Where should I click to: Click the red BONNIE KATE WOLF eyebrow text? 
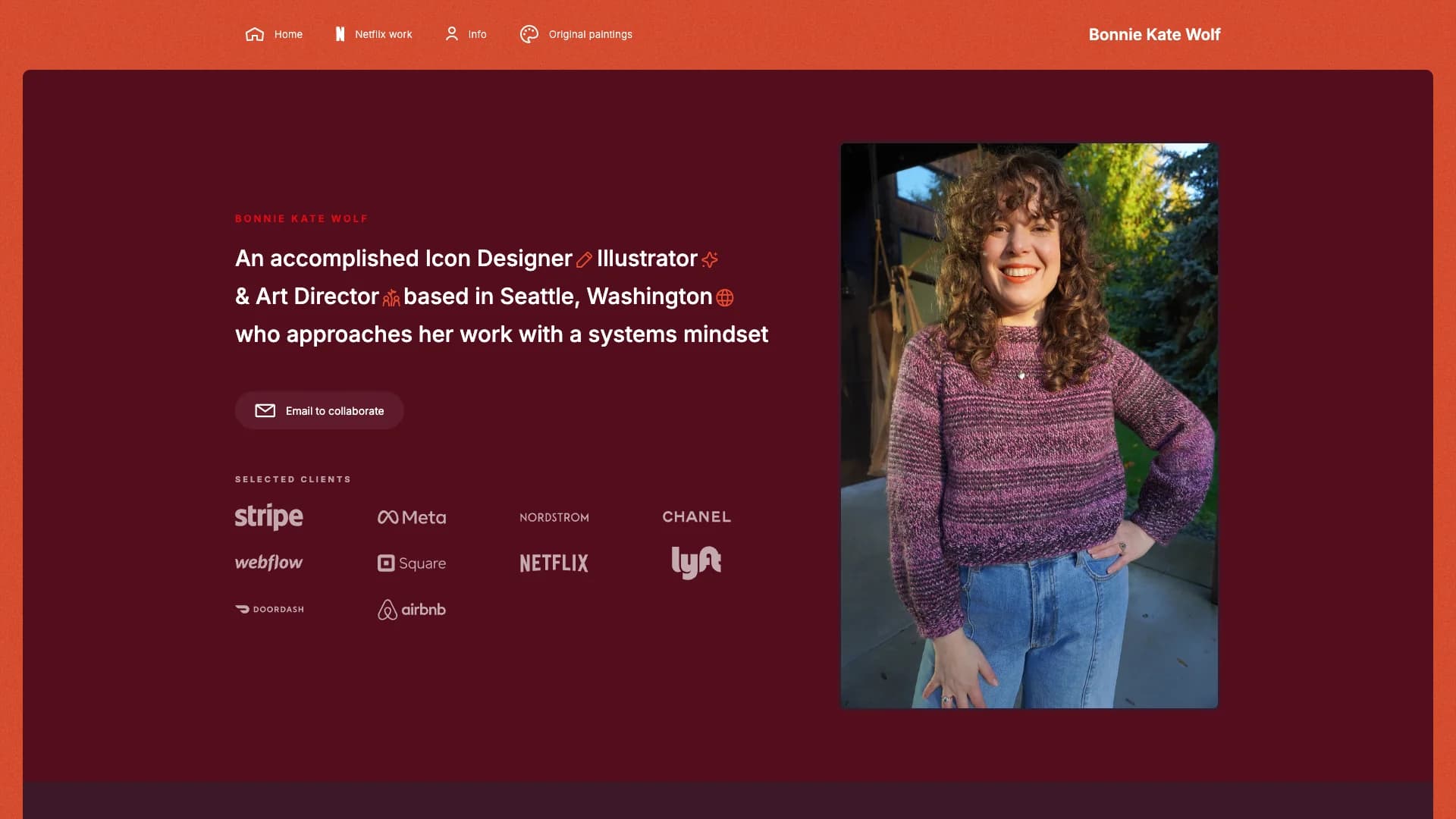[x=301, y=218]
